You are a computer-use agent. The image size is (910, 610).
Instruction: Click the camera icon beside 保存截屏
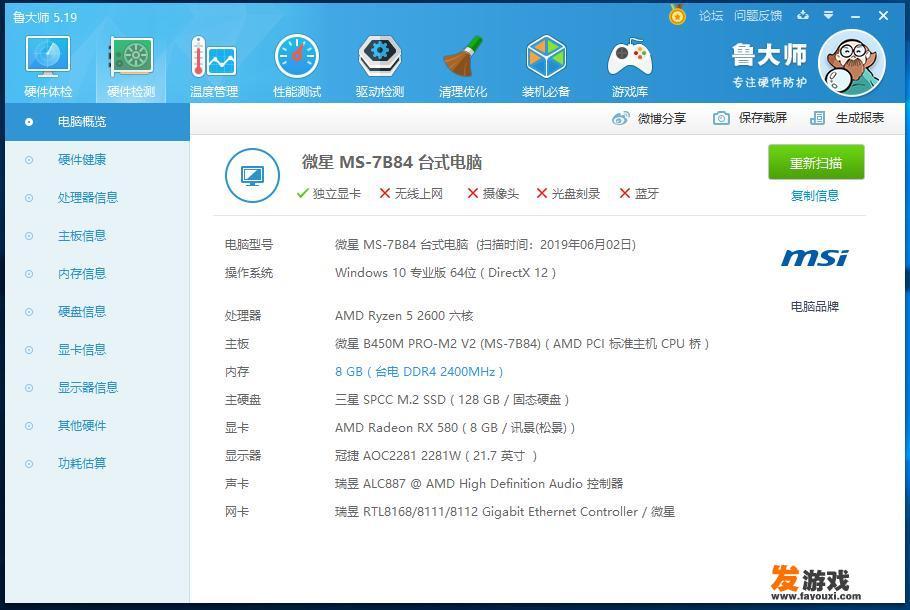721,118
